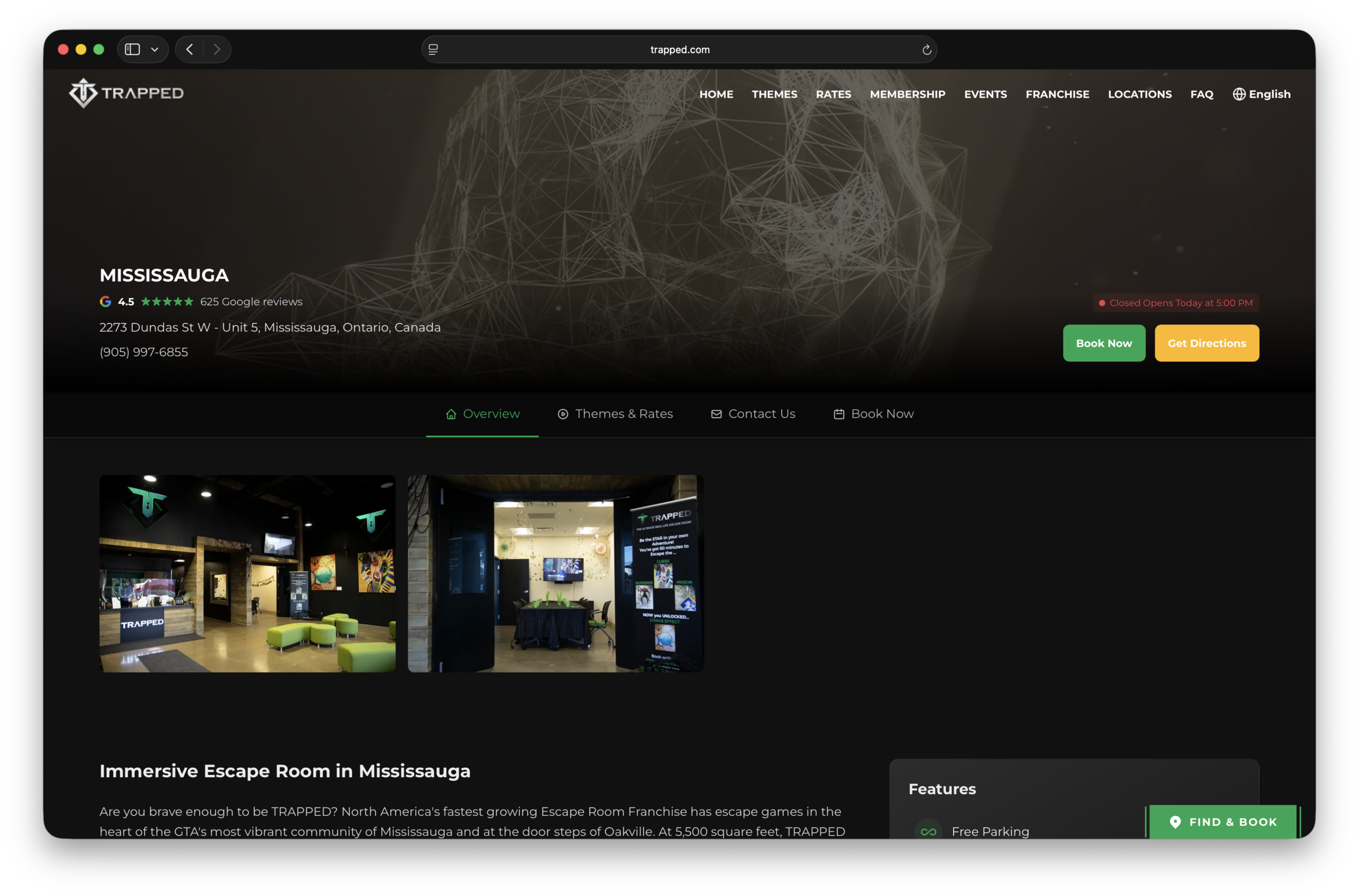Reload the page with the refresh icon
Screen dimensions: 1359x896
pyautogui.click(x=926, y=50)
